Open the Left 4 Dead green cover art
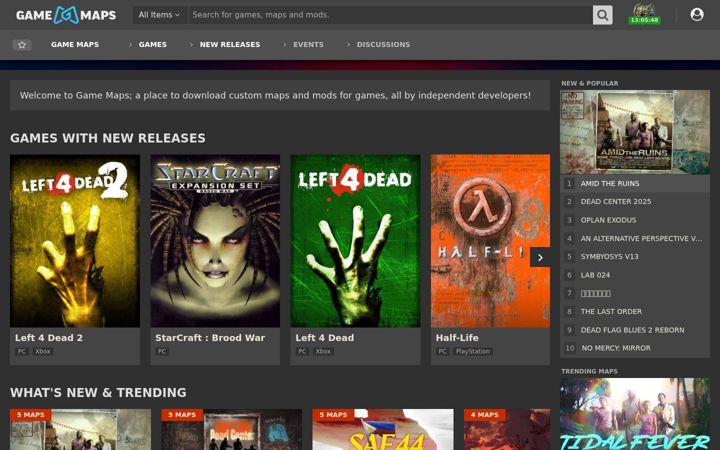 pyautogui.click(x=355, y=241)
